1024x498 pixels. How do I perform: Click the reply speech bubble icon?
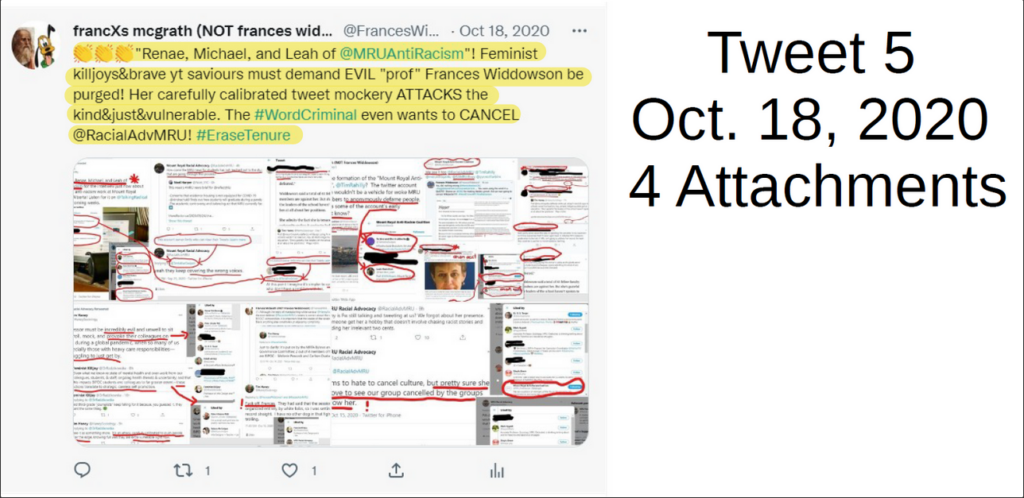[82, 470]
